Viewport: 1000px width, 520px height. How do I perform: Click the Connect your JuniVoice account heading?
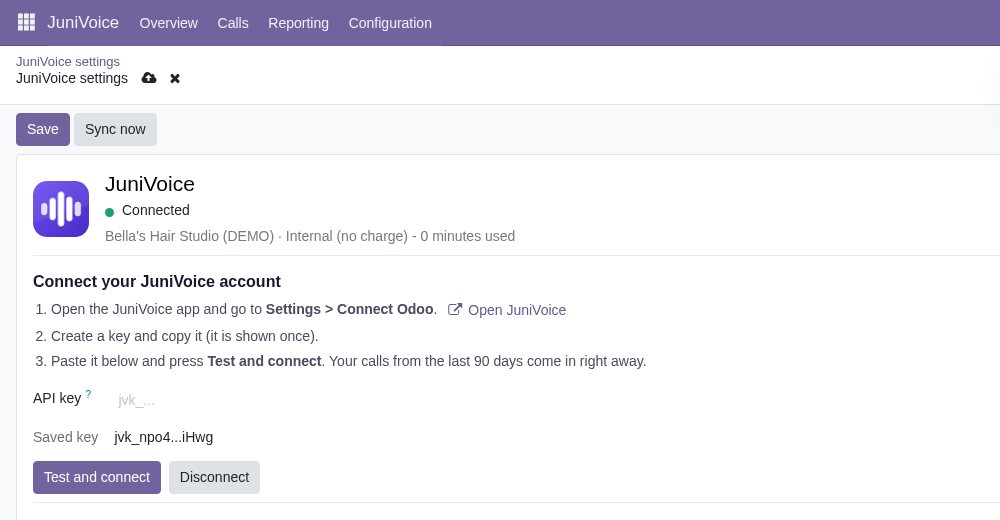pyautogui.click(x=157, y=281)
